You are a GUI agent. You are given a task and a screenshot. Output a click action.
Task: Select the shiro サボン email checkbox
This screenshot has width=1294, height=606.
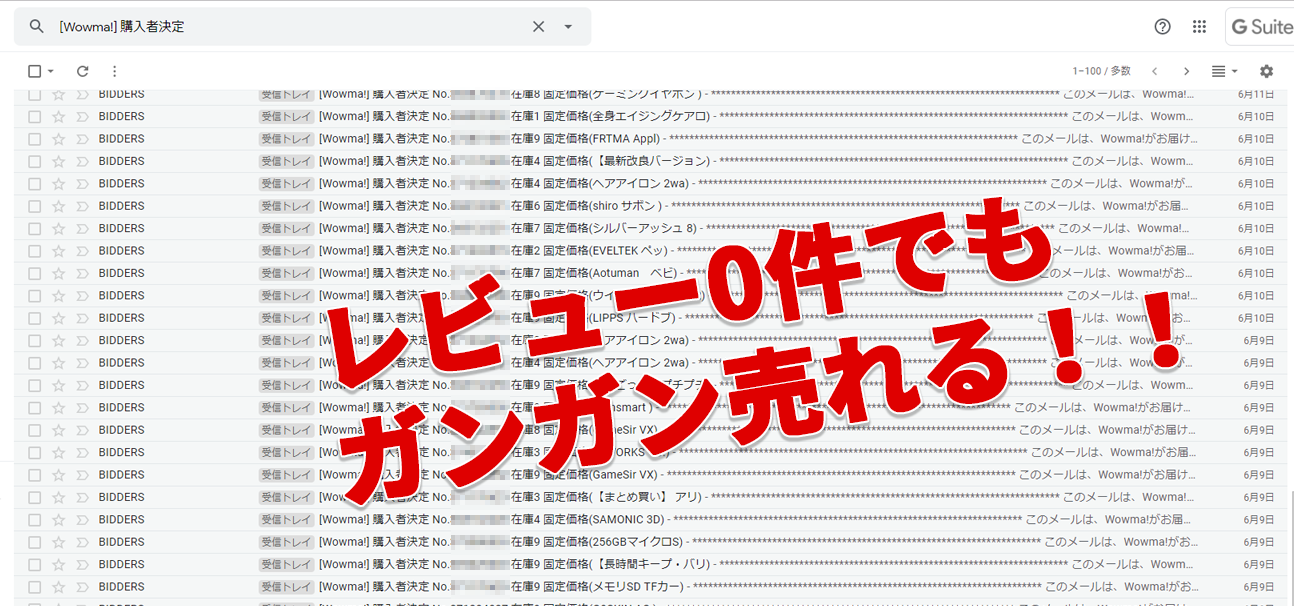click(x=35, y=206)
